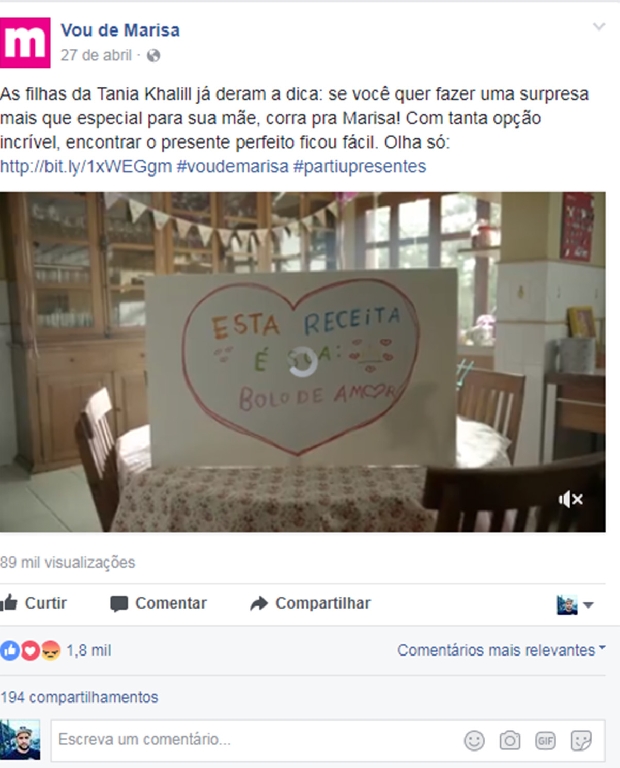This screenshot has height=768, width=620.
Task: Open the 194 compartilhamentos link
Action: 79,697
